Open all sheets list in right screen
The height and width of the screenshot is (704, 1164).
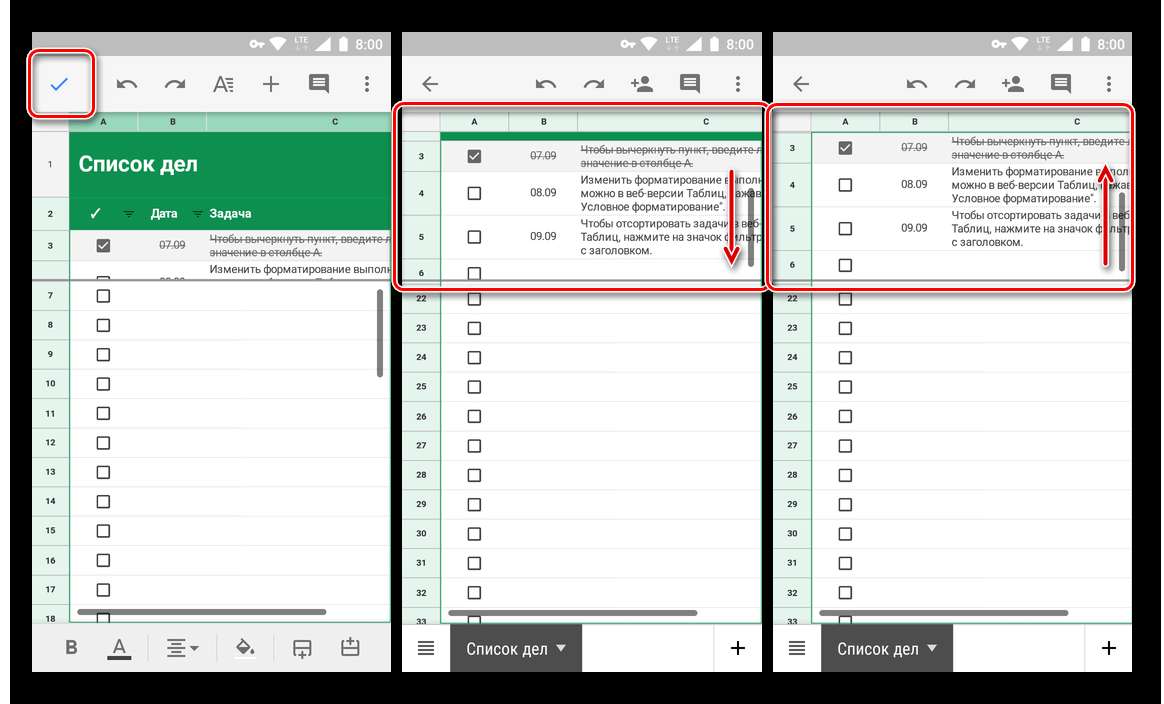coord(797,648)
